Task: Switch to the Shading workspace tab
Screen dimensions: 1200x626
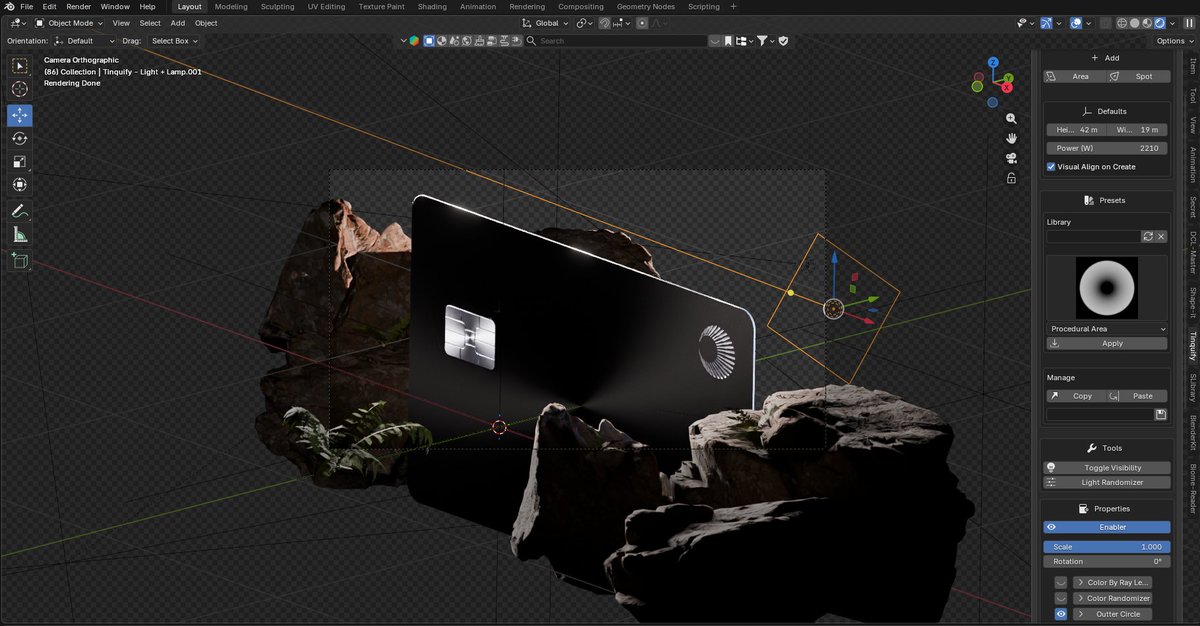Action: pos(432,6)
